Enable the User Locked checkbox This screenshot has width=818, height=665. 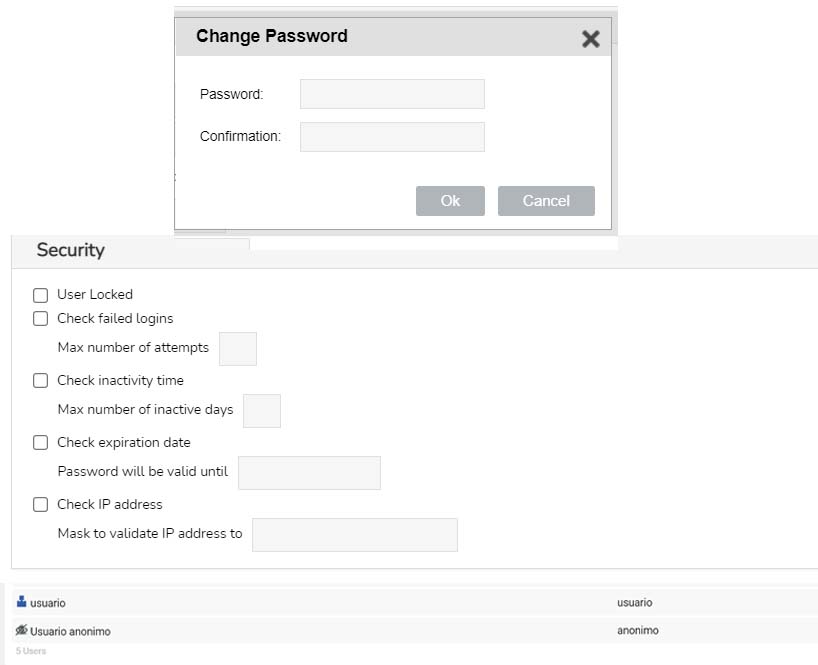(40, 295)
